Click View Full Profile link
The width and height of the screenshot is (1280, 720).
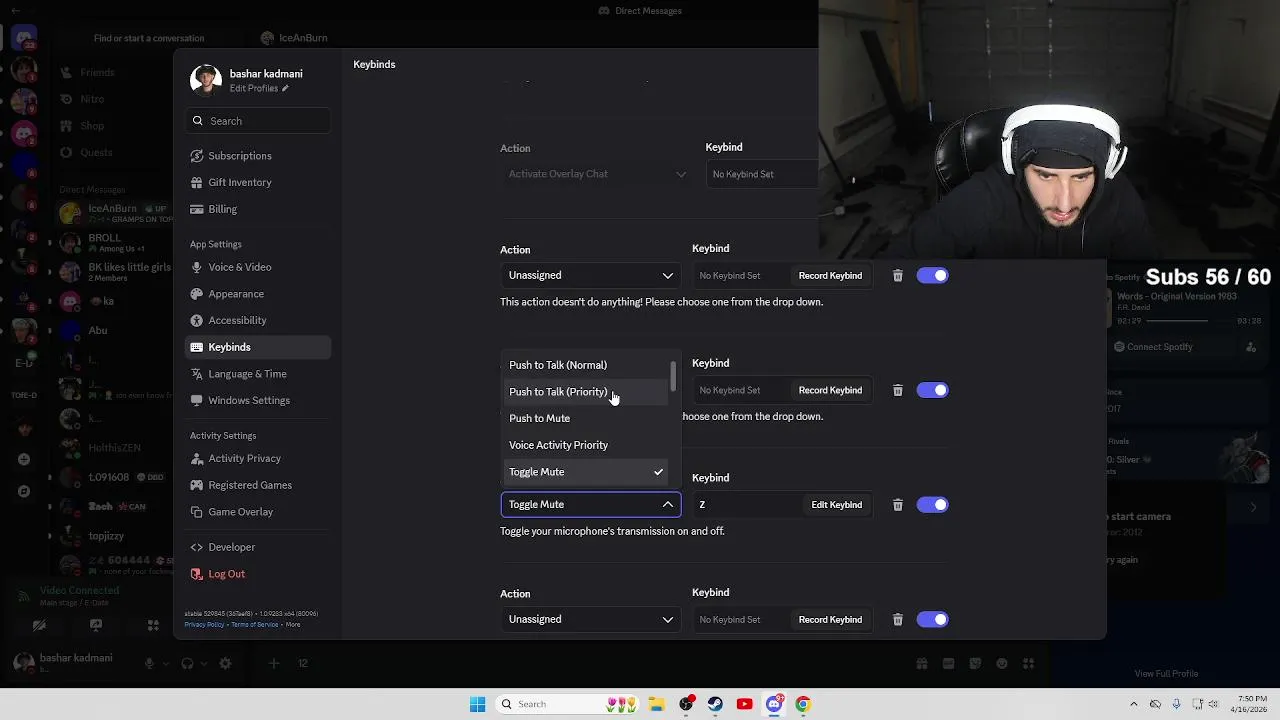(1166, 674)
